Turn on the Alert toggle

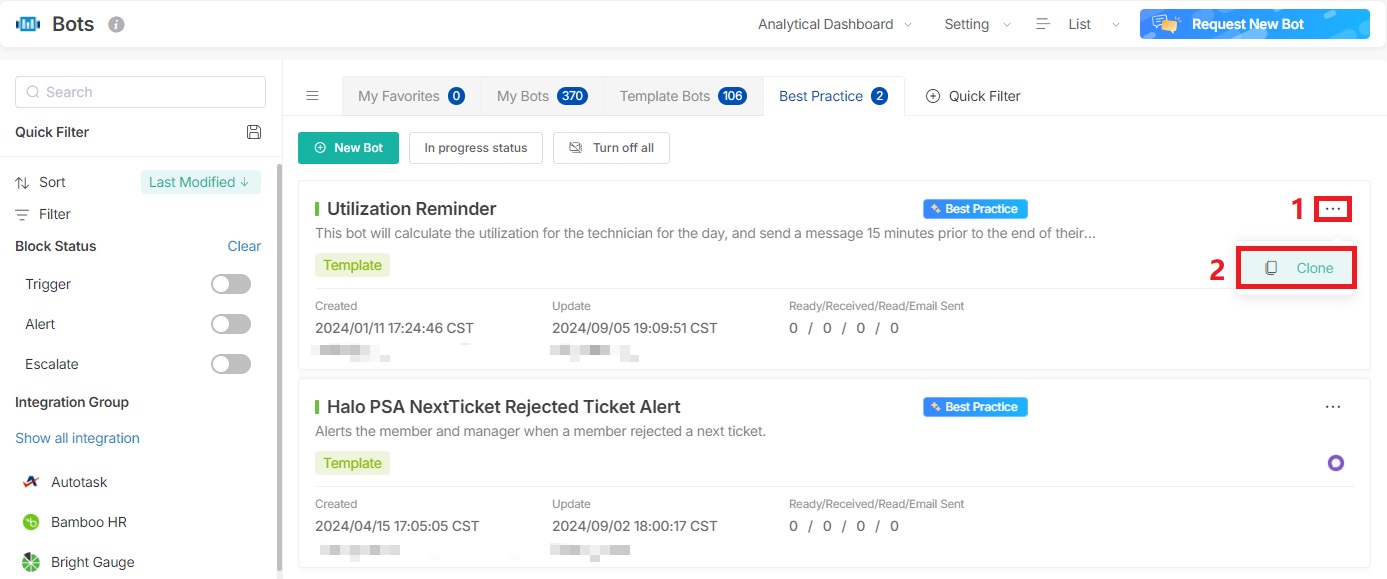point(231,324)
